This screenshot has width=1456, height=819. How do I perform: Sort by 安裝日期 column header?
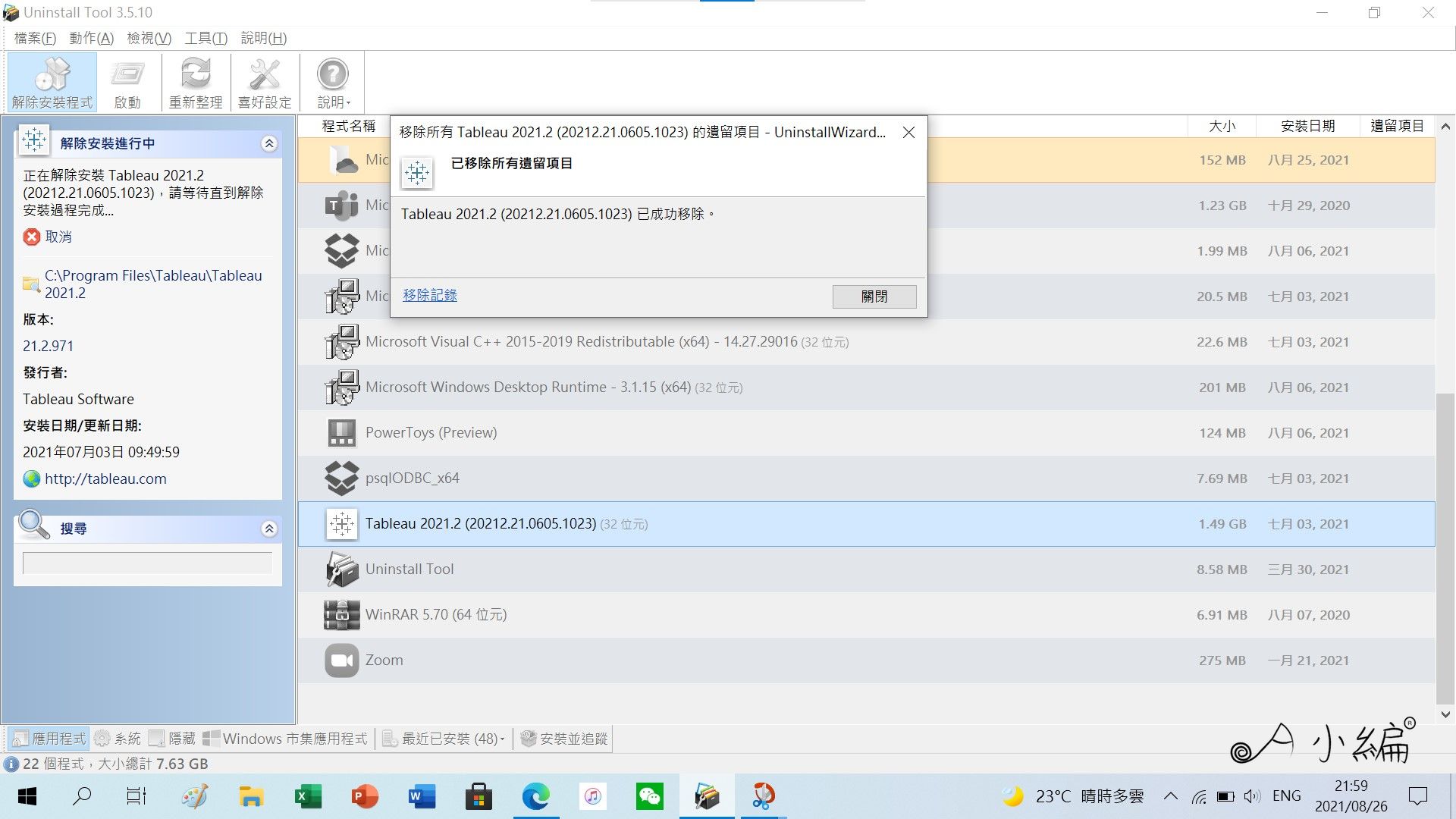tap(1308, 126)
